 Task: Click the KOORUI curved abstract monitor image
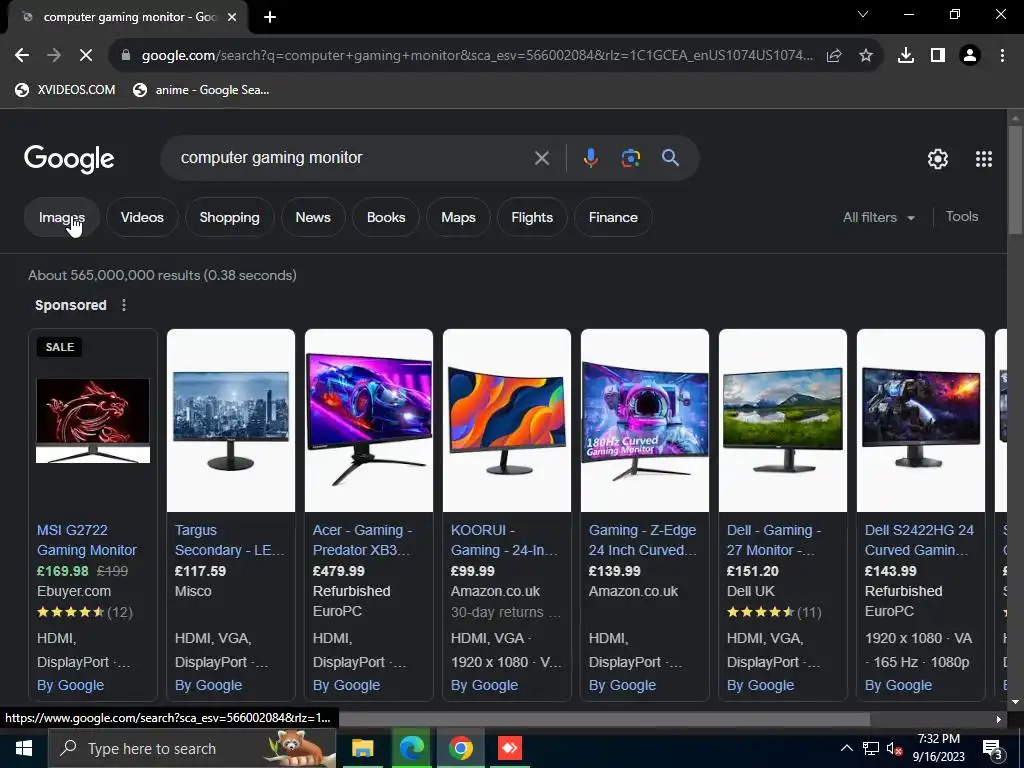507,421
